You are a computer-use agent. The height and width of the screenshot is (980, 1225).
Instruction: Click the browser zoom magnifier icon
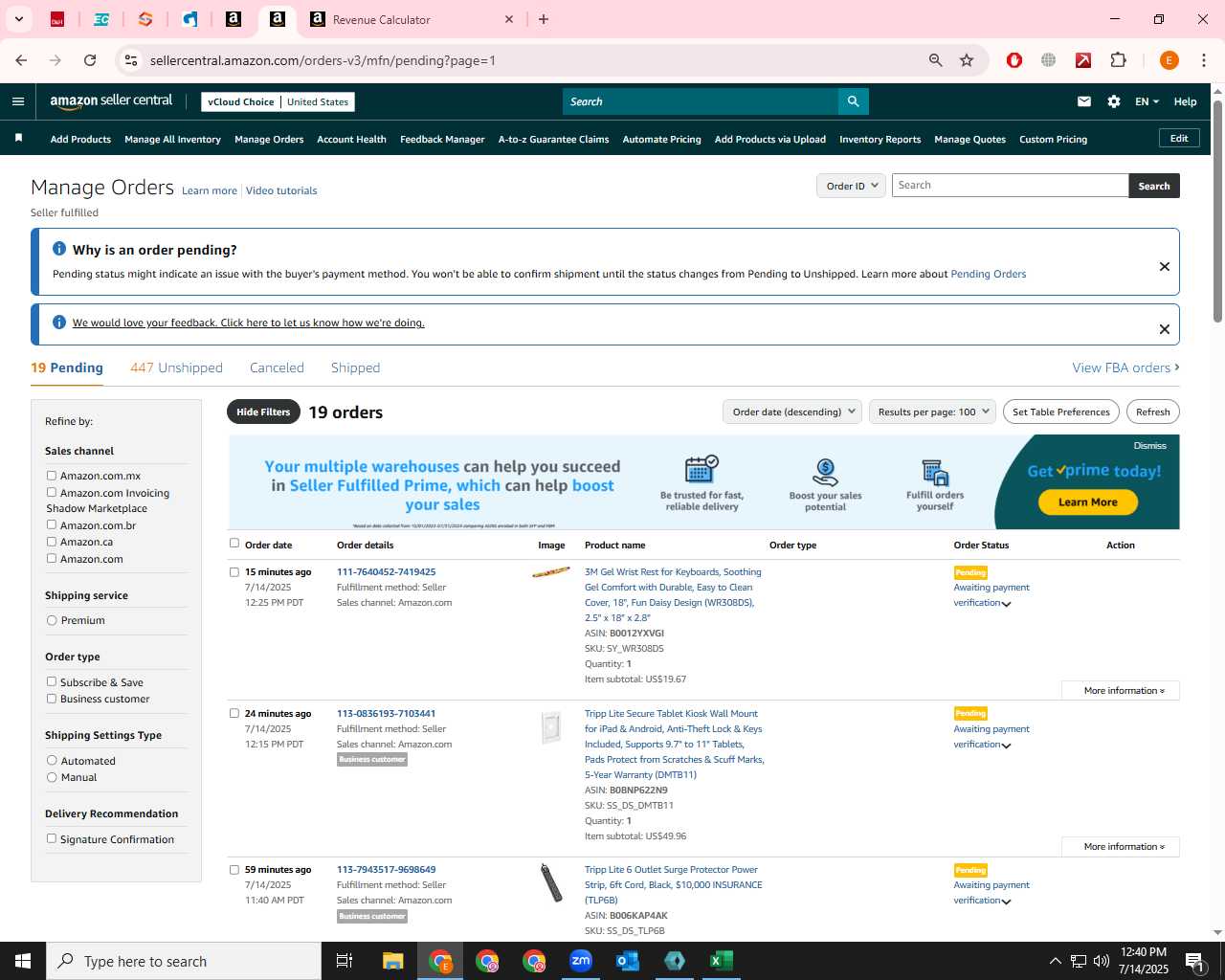[x=936, y=60]
